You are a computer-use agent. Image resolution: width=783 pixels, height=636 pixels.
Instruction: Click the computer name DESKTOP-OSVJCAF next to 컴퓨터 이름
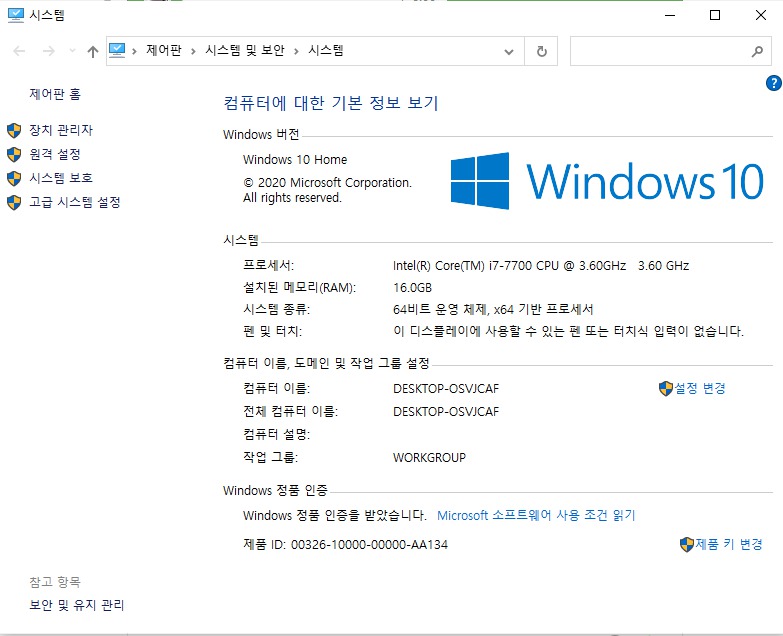click(446, 388)
